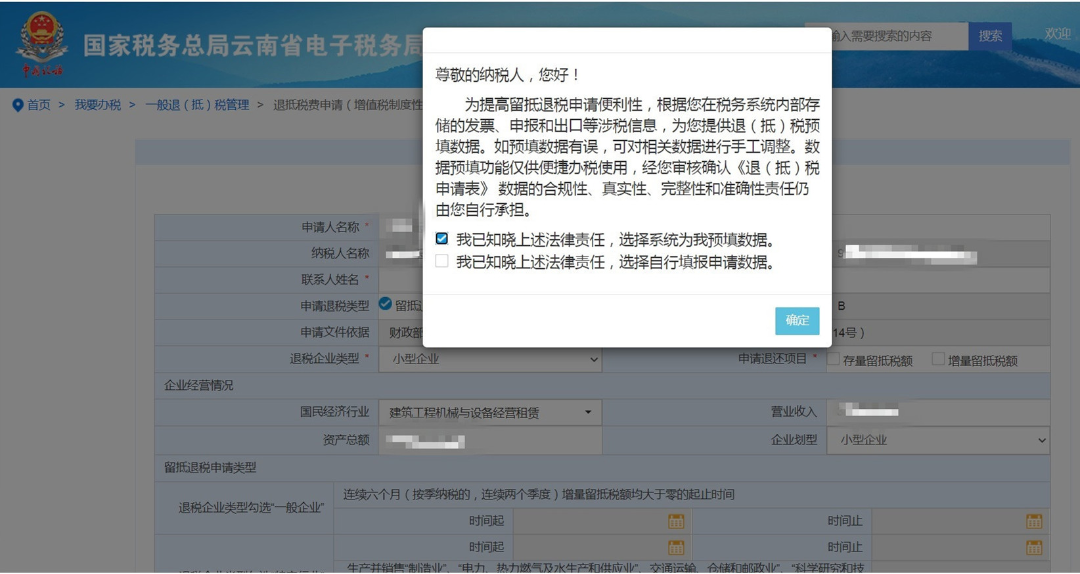Viewport: 1080px width, 574px height.
Task: Open calendar for second 时间止 field
Action: coord(1034,547)
